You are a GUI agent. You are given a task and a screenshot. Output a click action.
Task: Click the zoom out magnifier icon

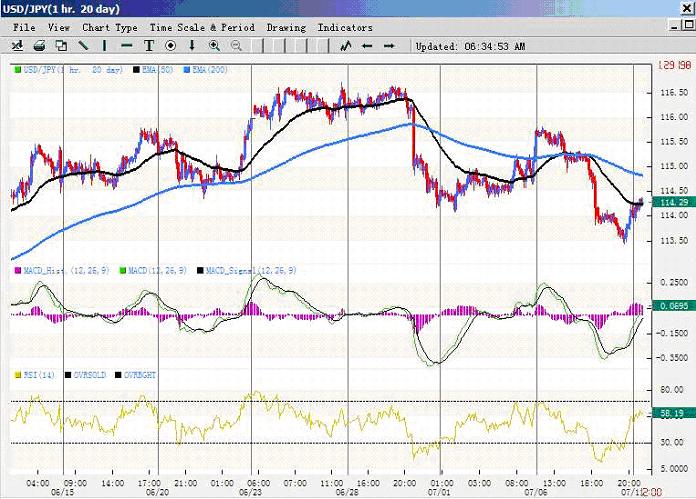[x=236, y=46]
